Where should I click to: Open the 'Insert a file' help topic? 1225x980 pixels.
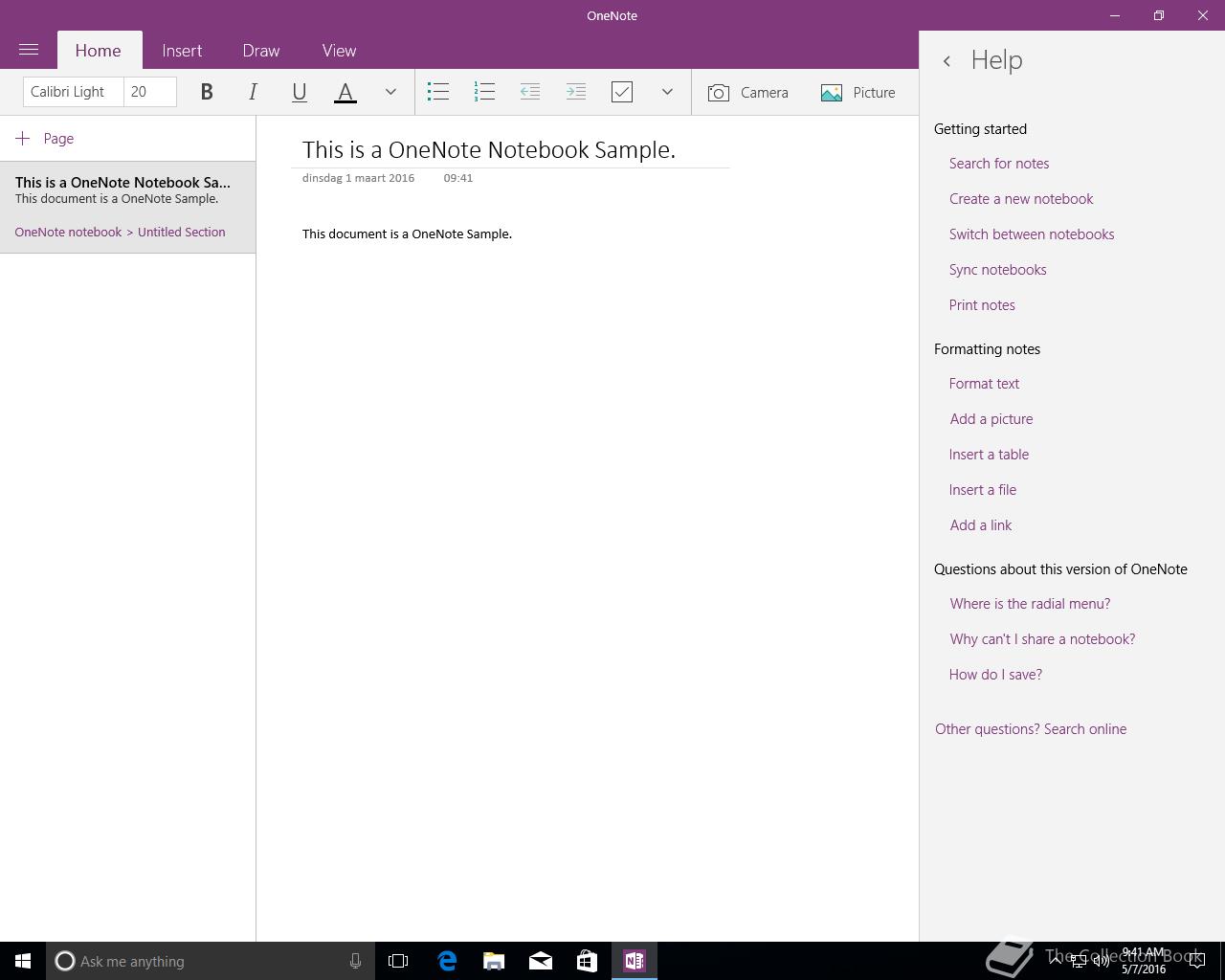(983, 490)
